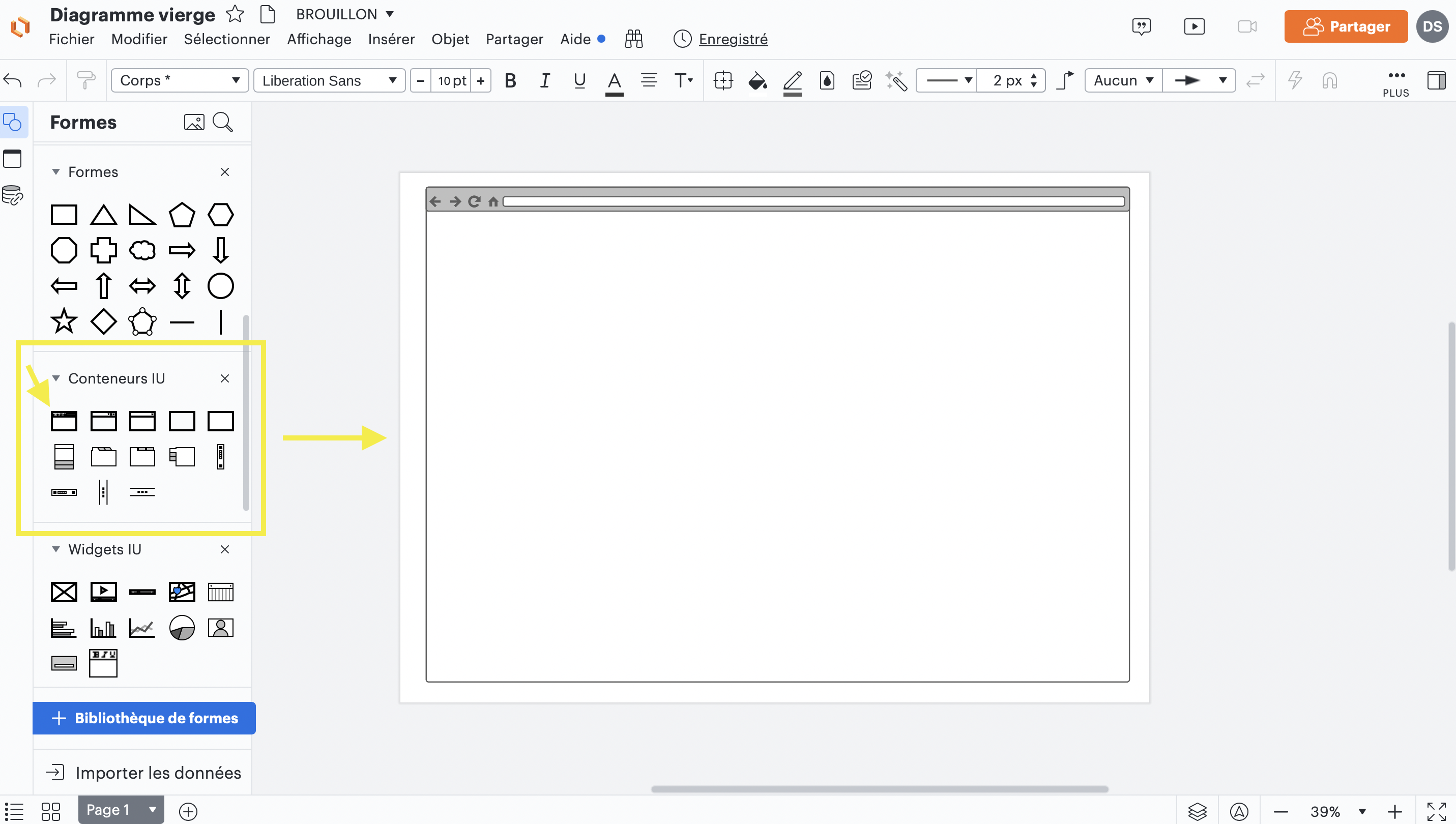Toggle the right side panel icon
This screenshot has height=824, width=1456.
click(1436, 80)
